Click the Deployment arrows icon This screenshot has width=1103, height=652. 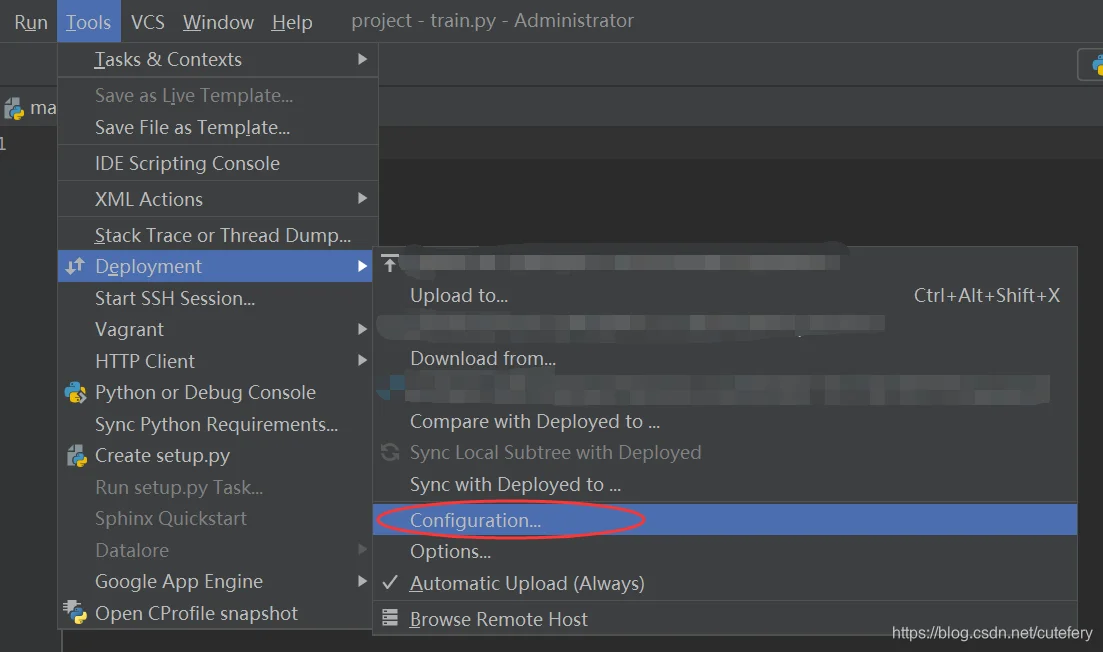click(75, 266)
